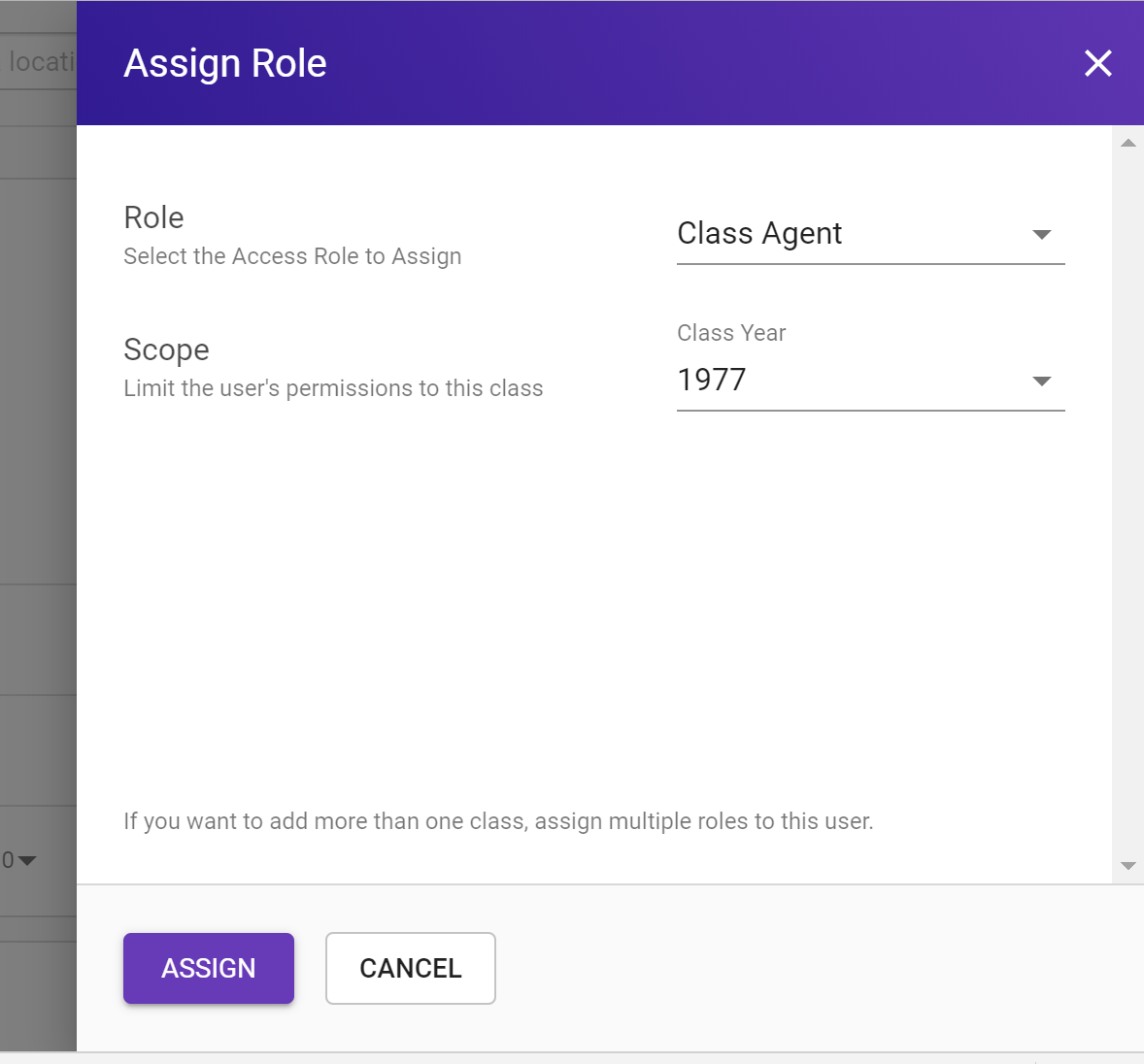
Task: Click the Assign Role dialog title
Action: click(x=225, y=64)
